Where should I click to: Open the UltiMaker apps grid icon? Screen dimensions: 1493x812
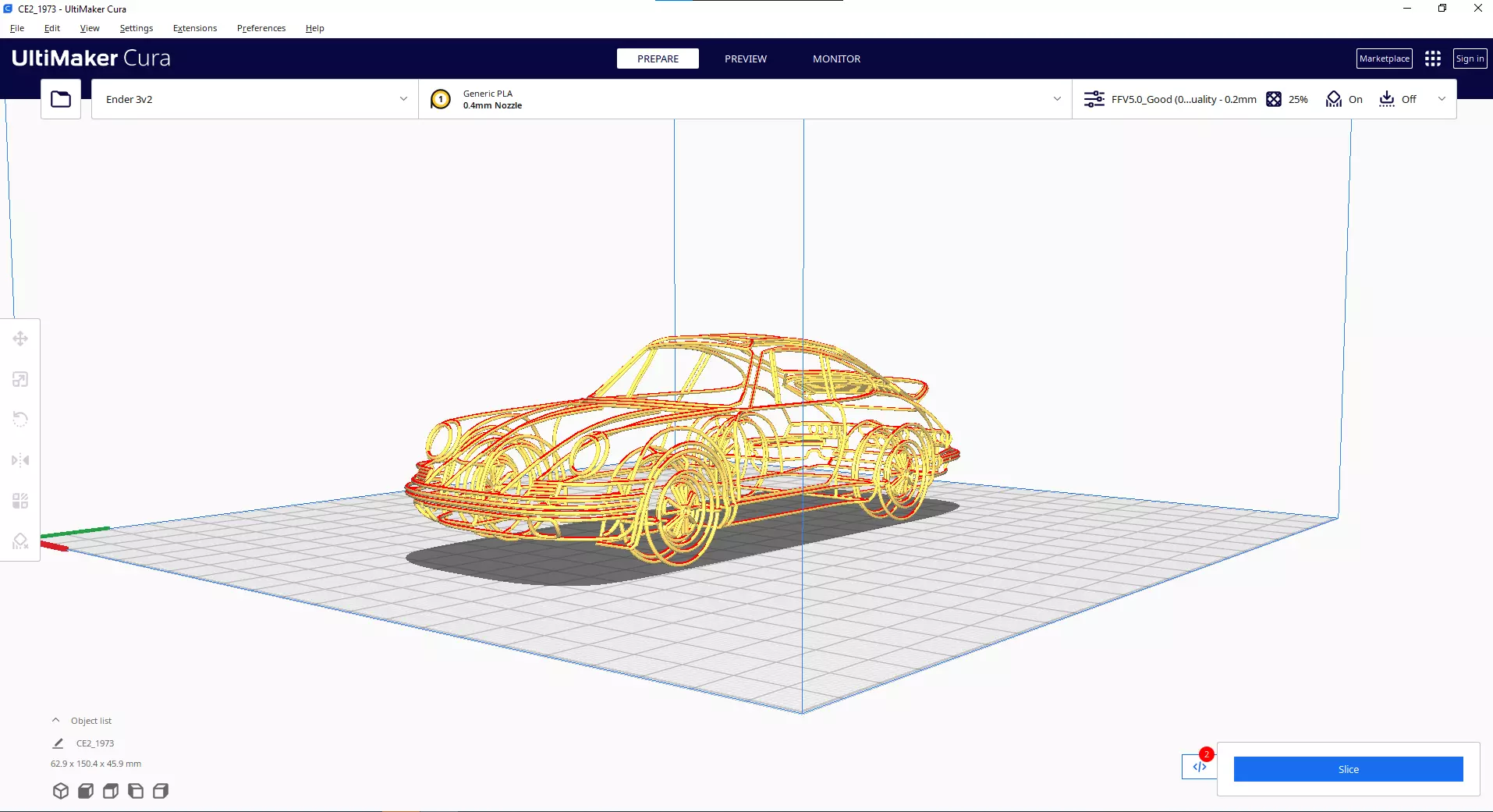[x=1433, y=59]
